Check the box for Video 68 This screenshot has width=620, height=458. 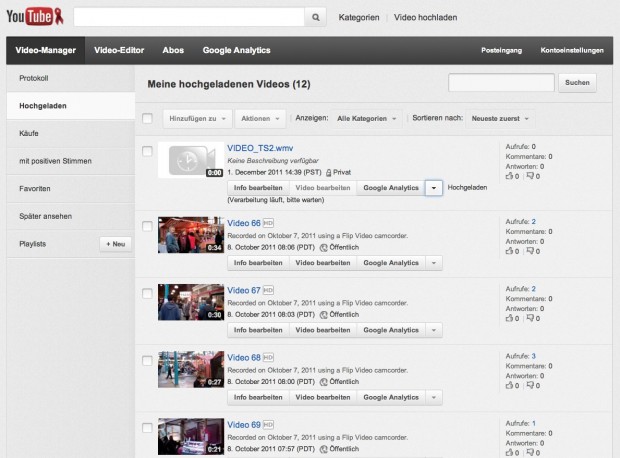click(x=147, y=361)
